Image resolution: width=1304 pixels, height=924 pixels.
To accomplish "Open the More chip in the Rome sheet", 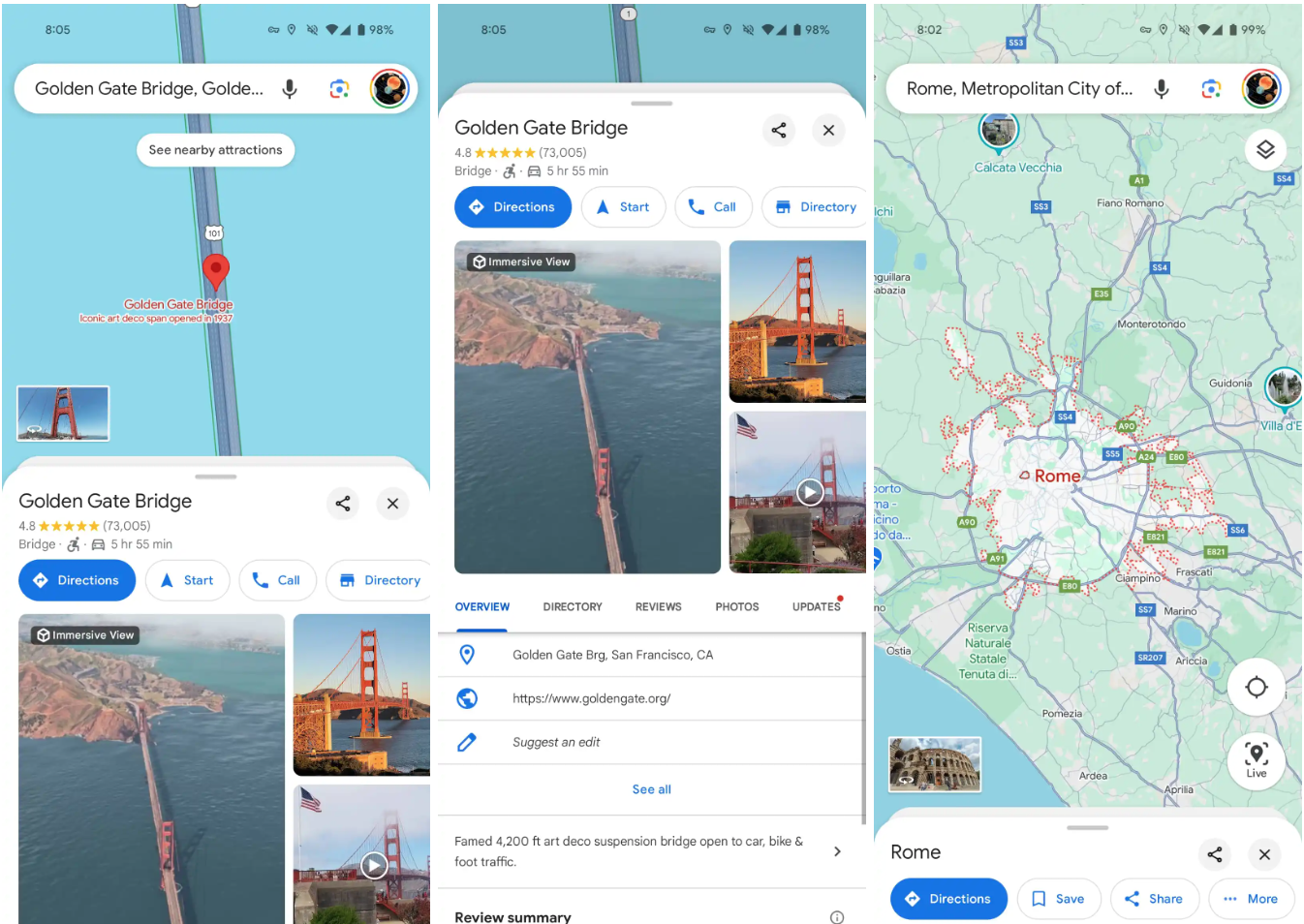I will click(x=1252, y=899).
